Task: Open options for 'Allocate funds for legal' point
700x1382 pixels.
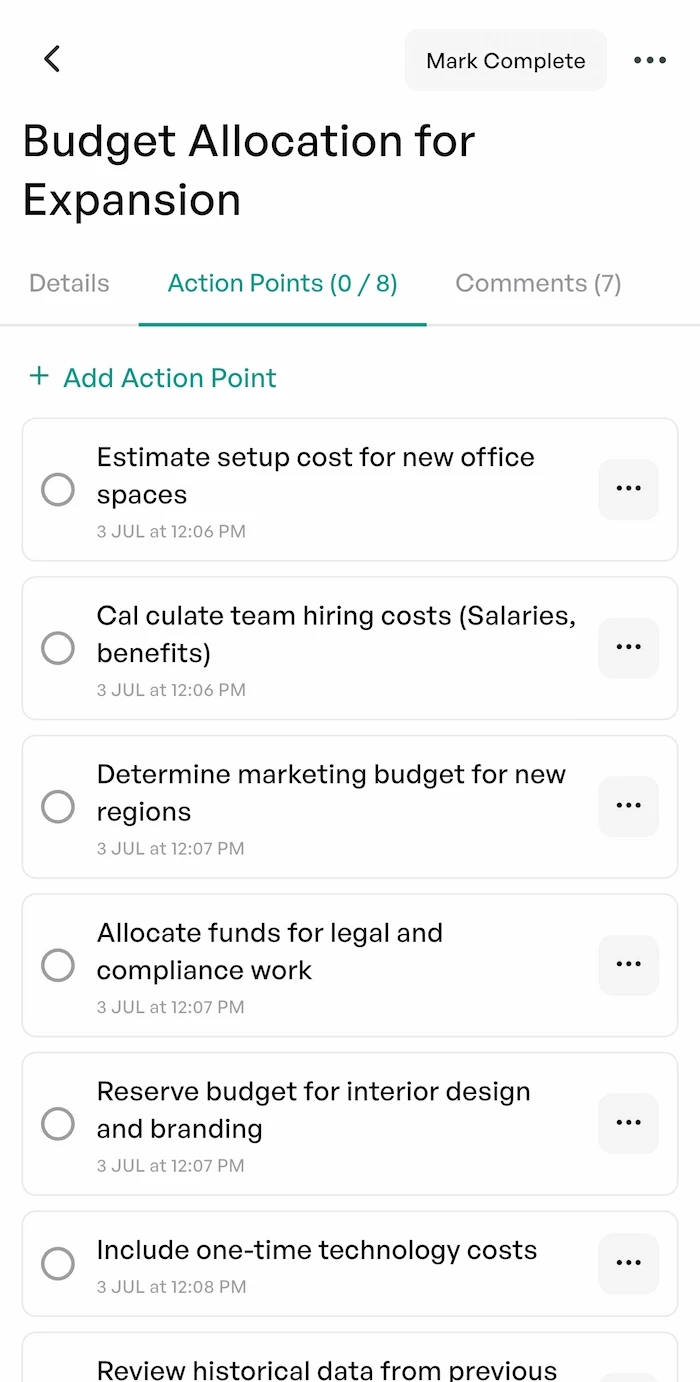Action: (x=628, y=964)
